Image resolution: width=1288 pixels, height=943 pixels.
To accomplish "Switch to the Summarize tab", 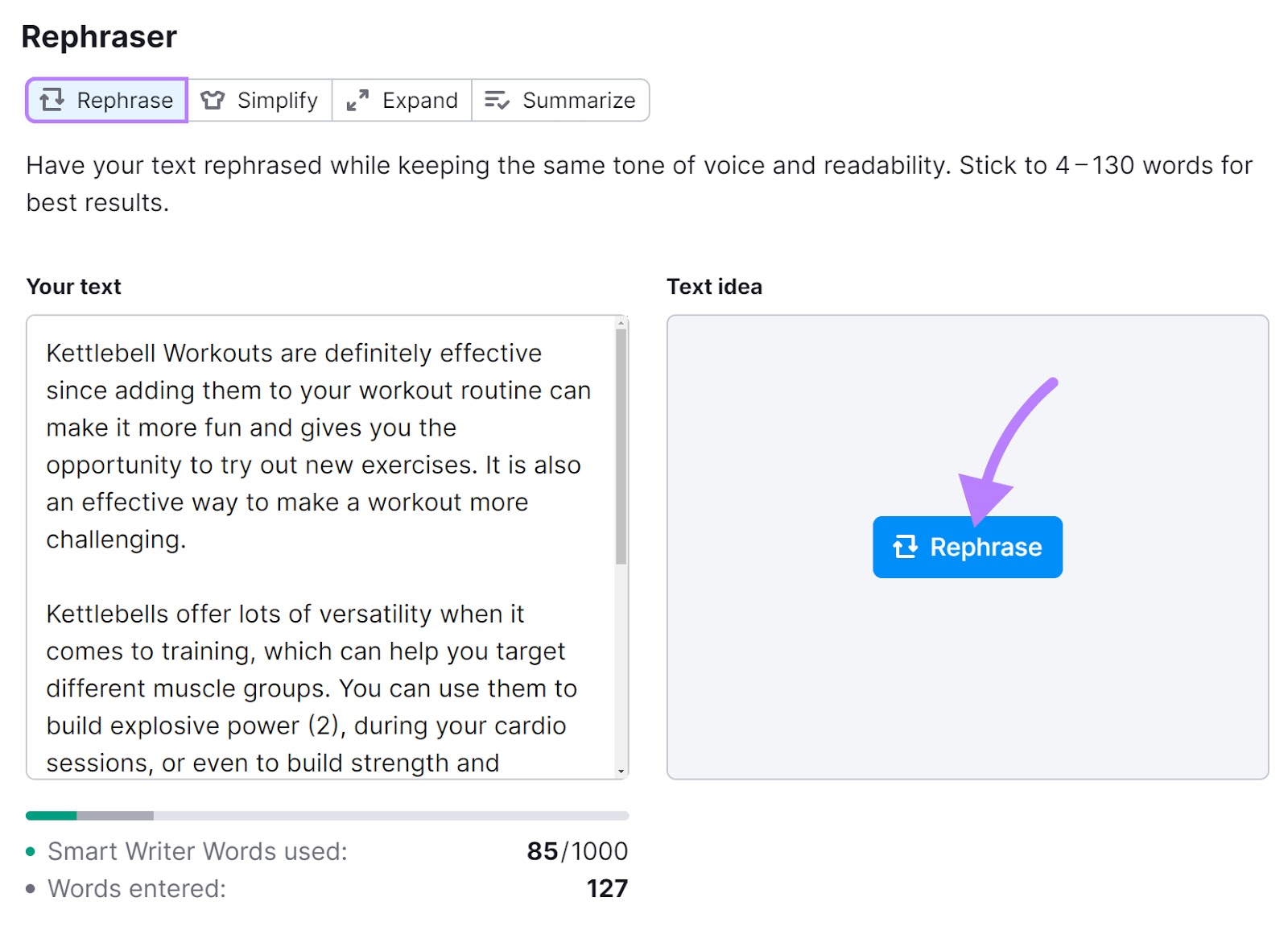I will tap(561, 100).
